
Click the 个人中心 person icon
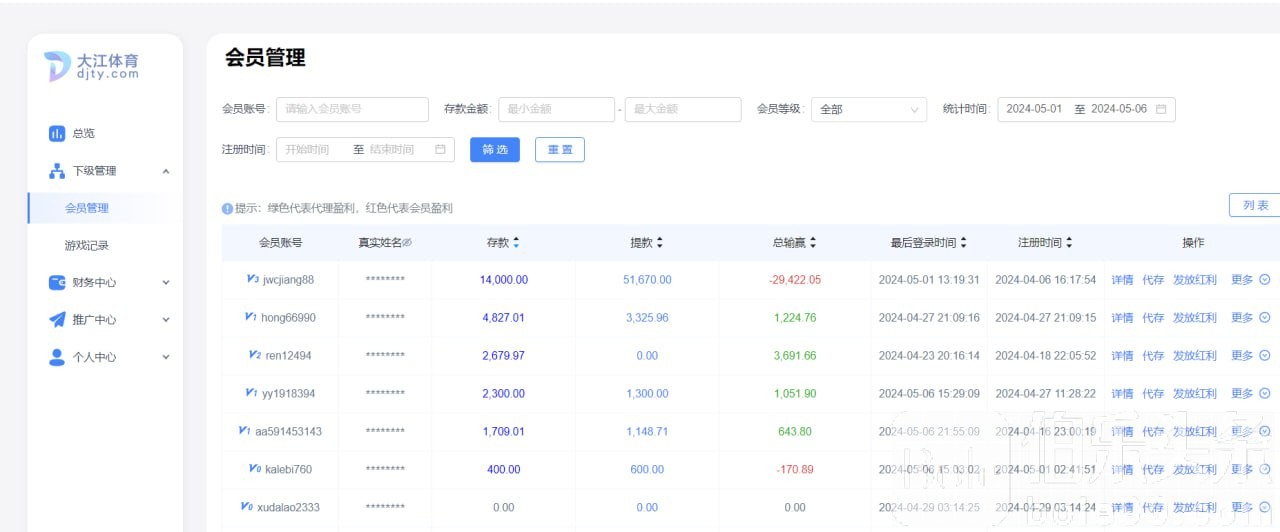pyautogui.click(x=57, y=357)
